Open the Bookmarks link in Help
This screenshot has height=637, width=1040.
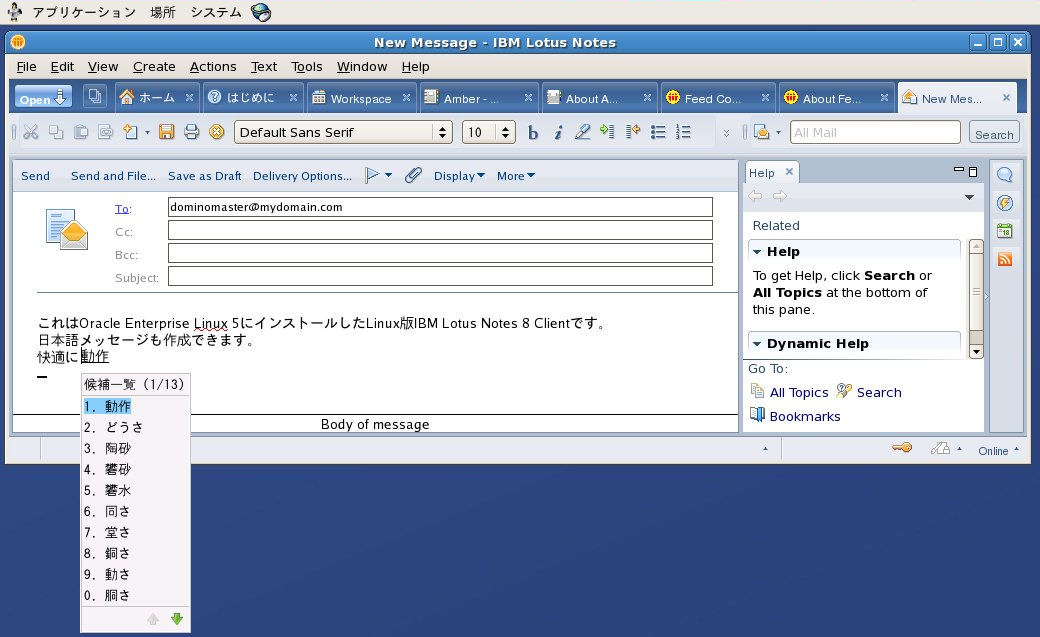tap(805, 416)
